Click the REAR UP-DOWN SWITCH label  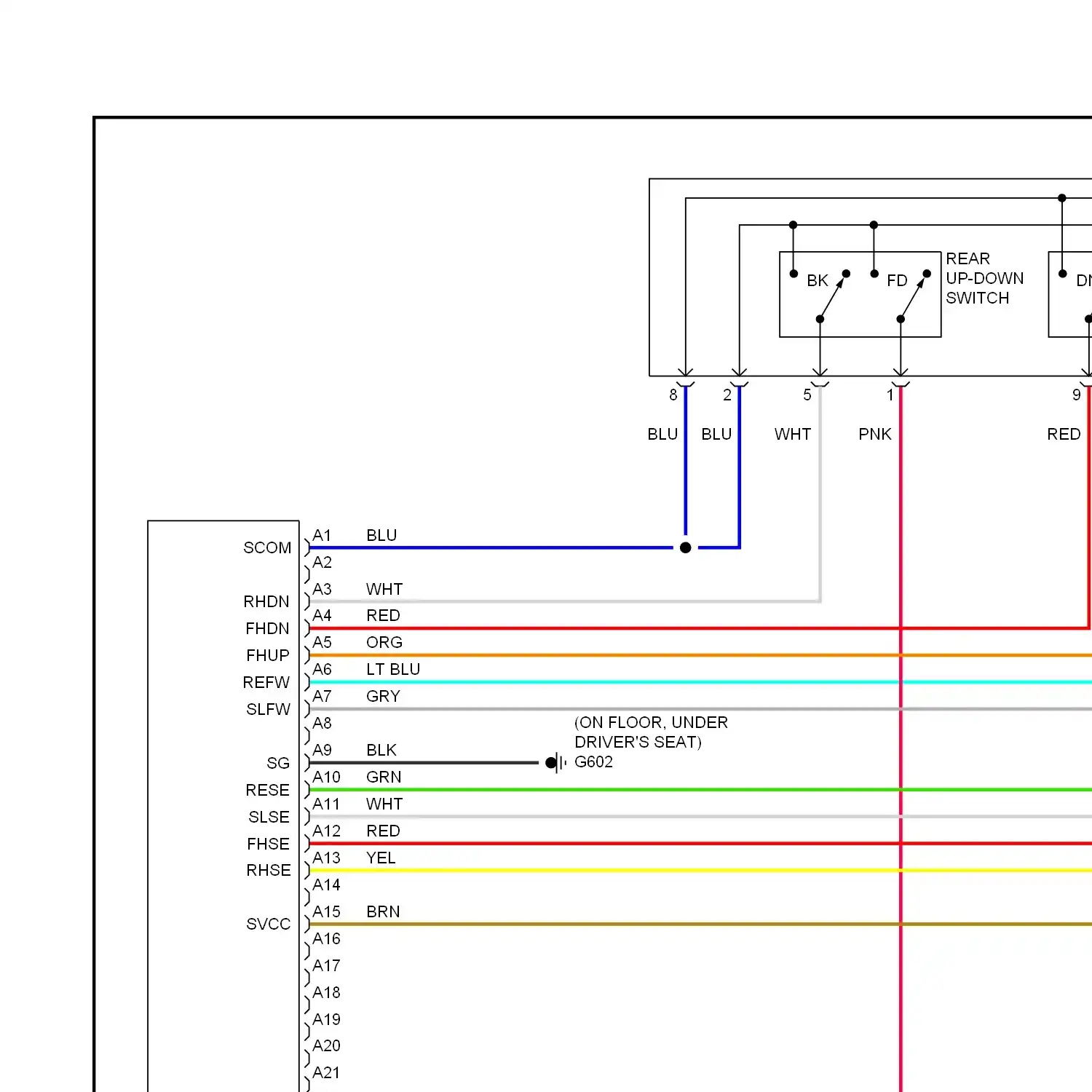[984, 278]
